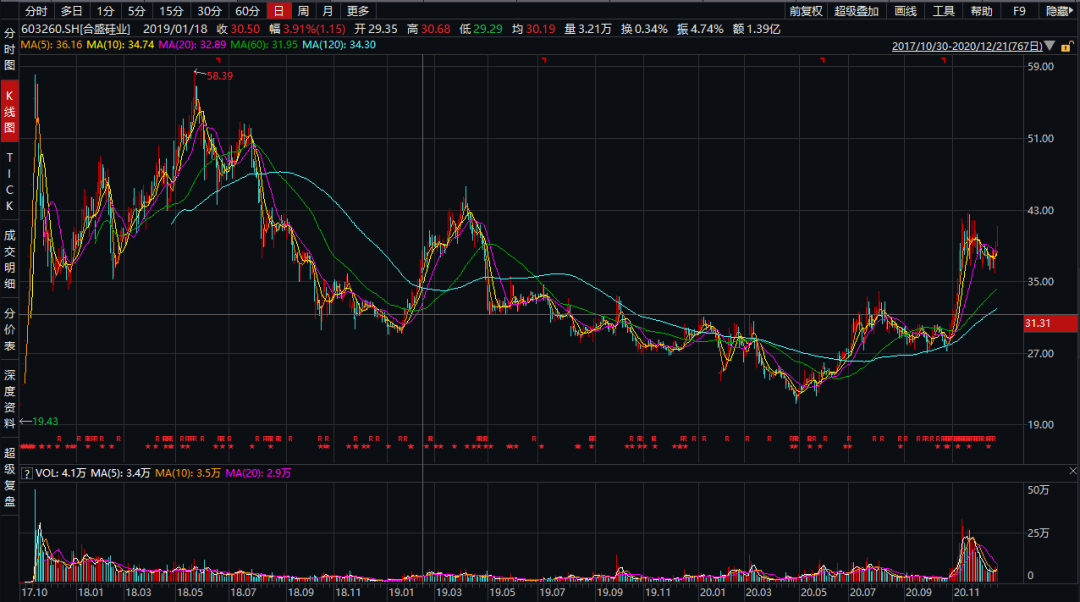Viewport: 1080px width, 602px height.
Task: Switch to 分时 intraday period
Action: click(x=36, y=11)
